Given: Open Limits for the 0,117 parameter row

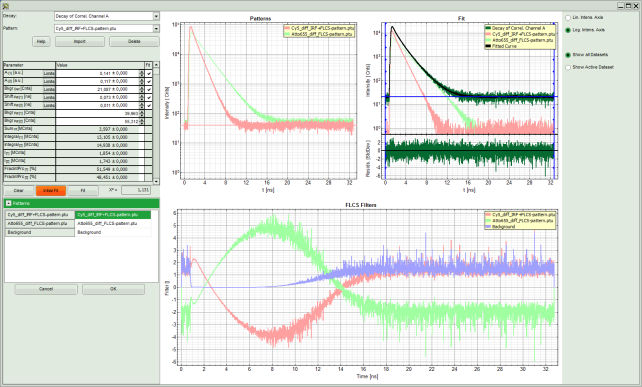Looking at the screenshot, I should coord(49,81).
